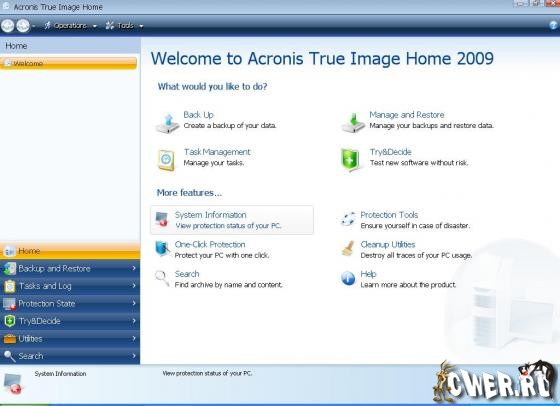560x406 pixels.
Task: Select the Tasks and Log sidebar tab
Action: (x=70, y=286)
